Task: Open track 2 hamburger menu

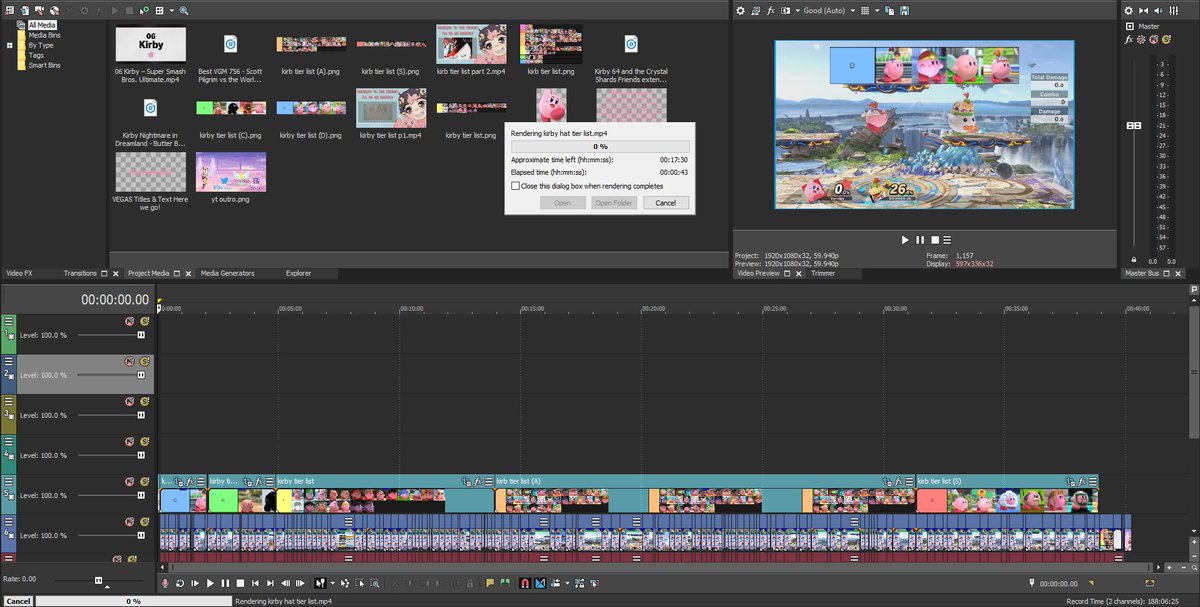Action: pos(9,361)
